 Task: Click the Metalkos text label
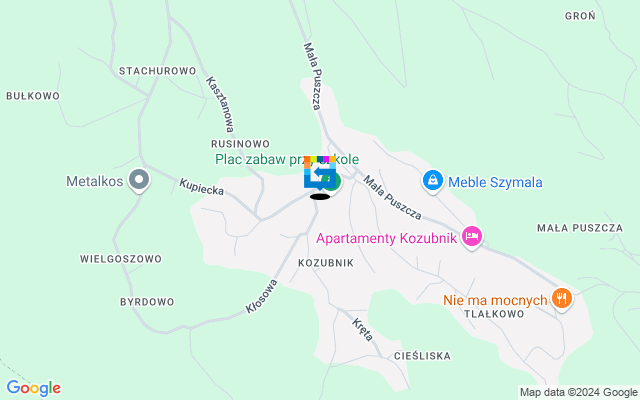point(95,181)
